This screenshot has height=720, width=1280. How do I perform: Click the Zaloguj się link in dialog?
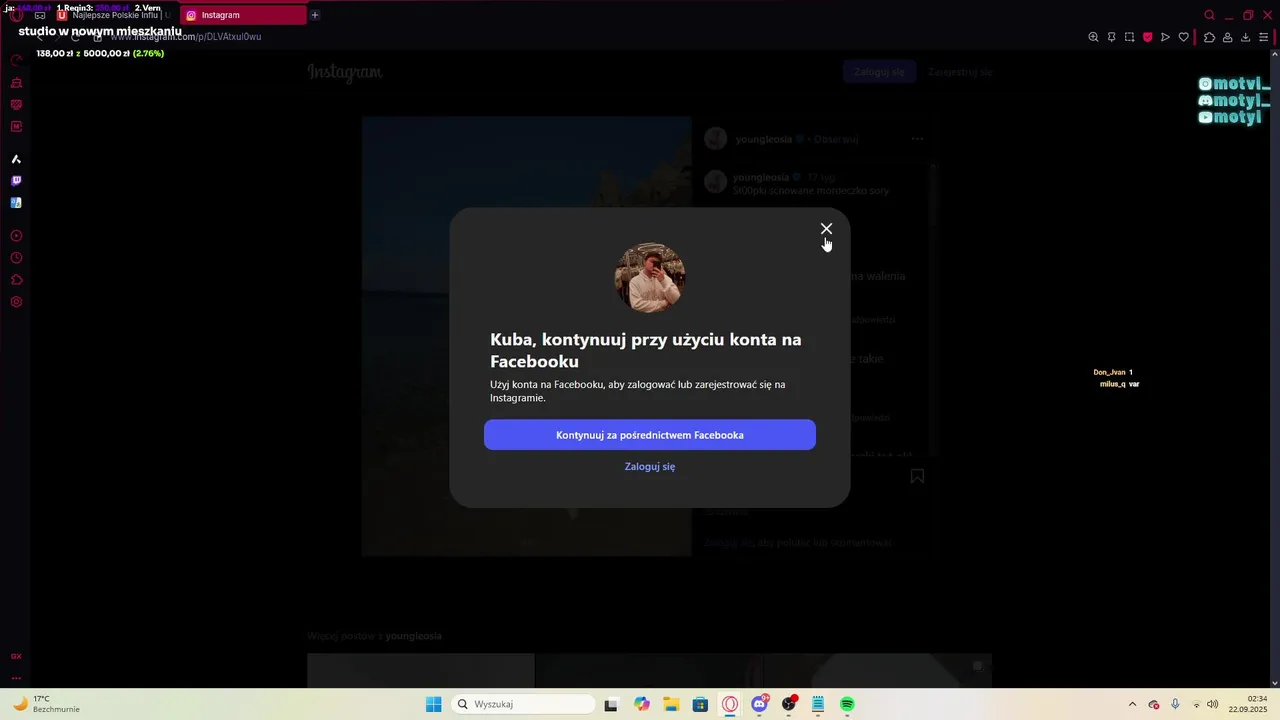click(x=650, y=466)
